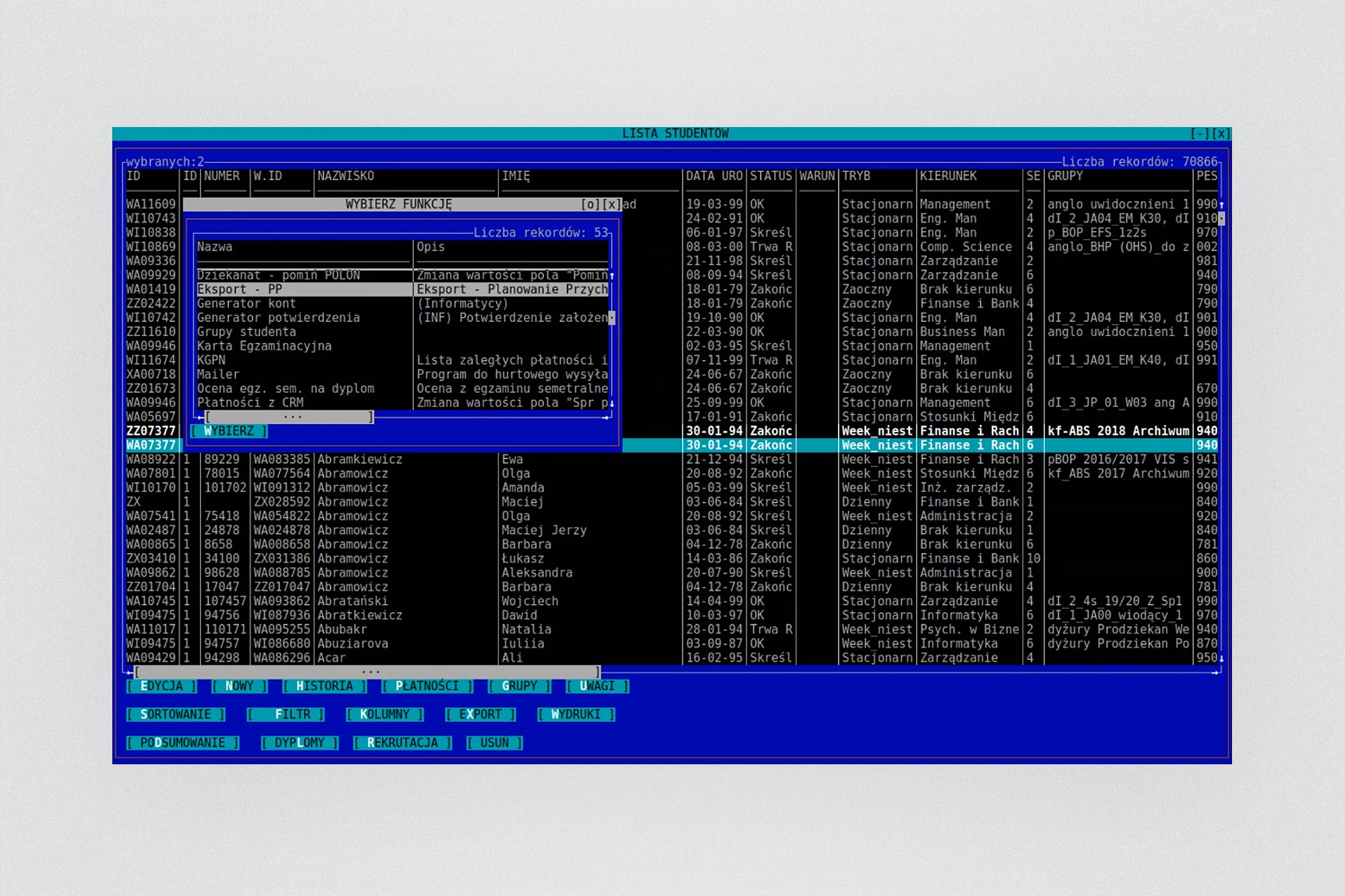Close the LISTA STUDENTOW window with [x]
1345x896 pixels.
(1221, 134)
